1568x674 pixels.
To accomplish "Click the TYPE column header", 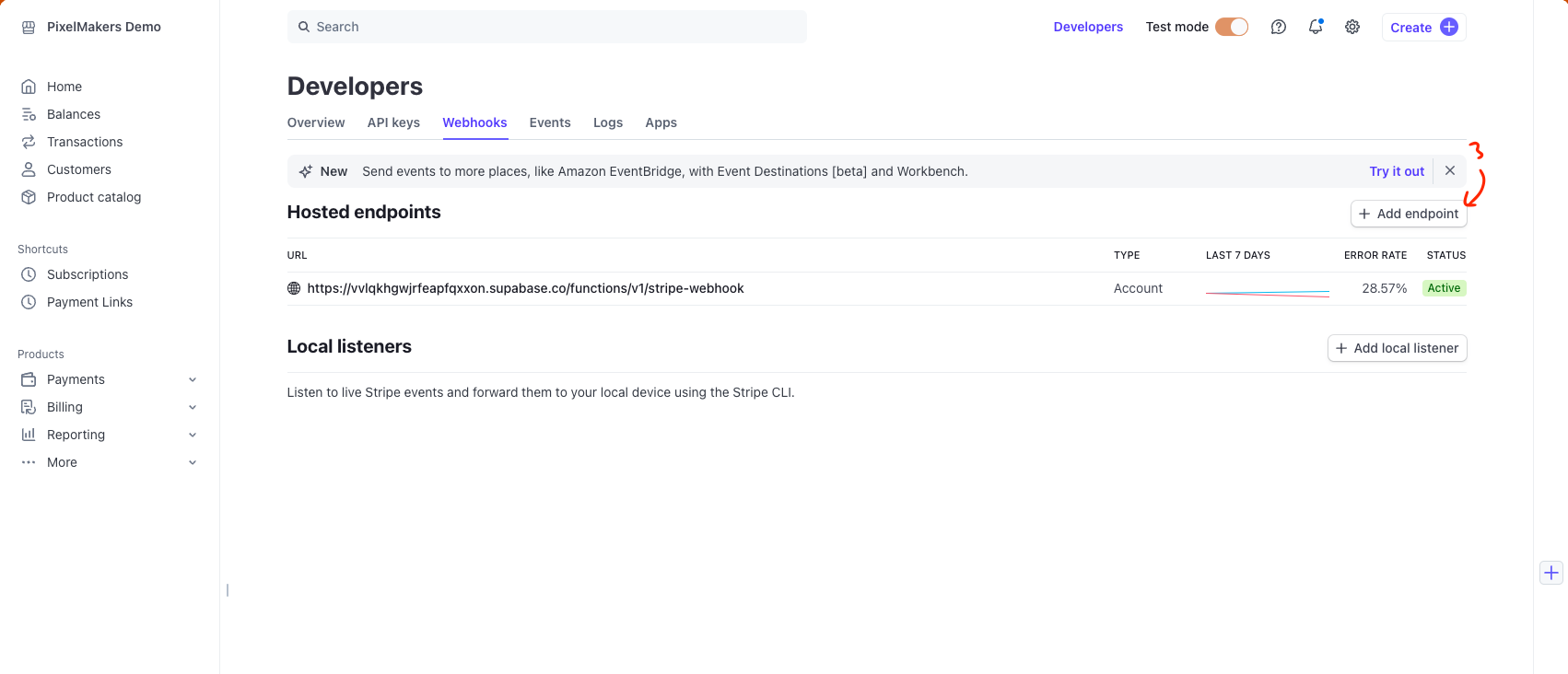I will click(1127, 255).
